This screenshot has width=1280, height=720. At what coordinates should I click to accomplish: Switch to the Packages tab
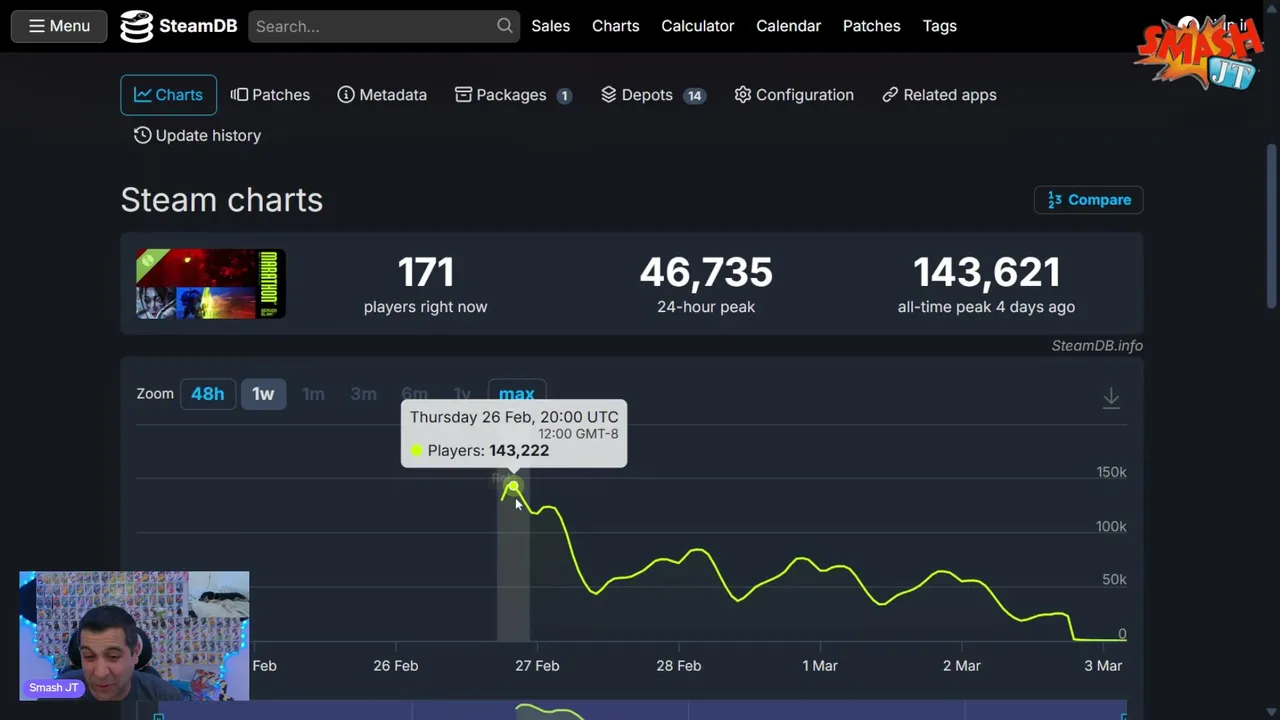click(x=512, y=95)
